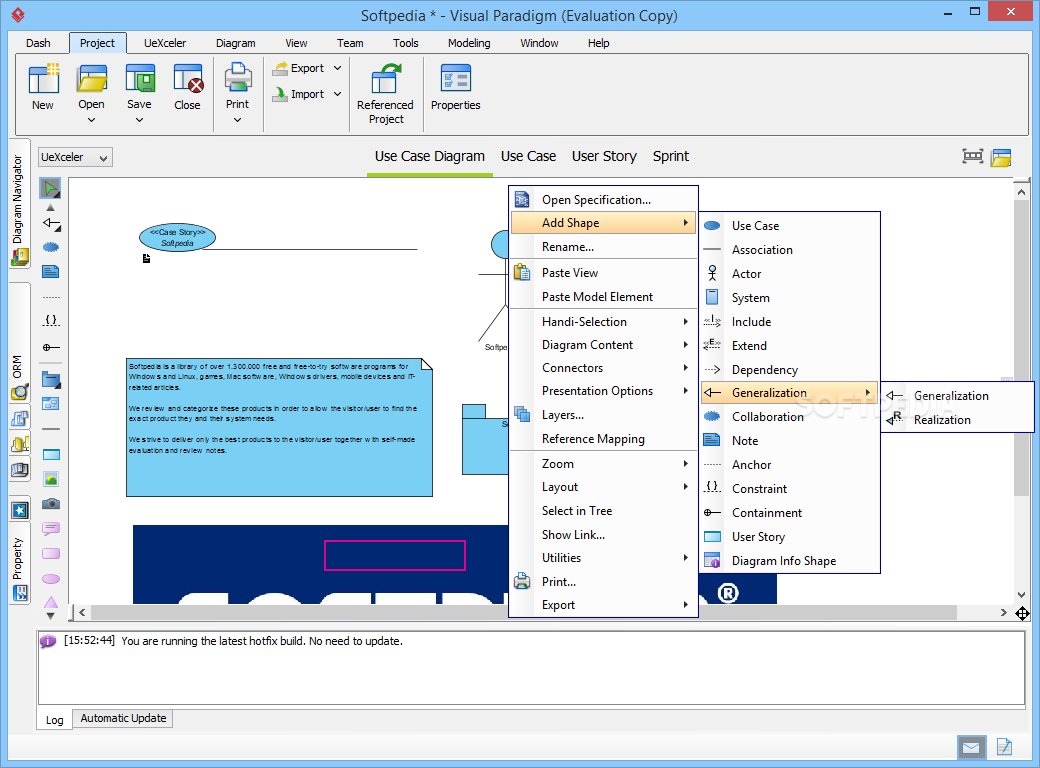Select the note tool in diagram palette

(51, 271)
